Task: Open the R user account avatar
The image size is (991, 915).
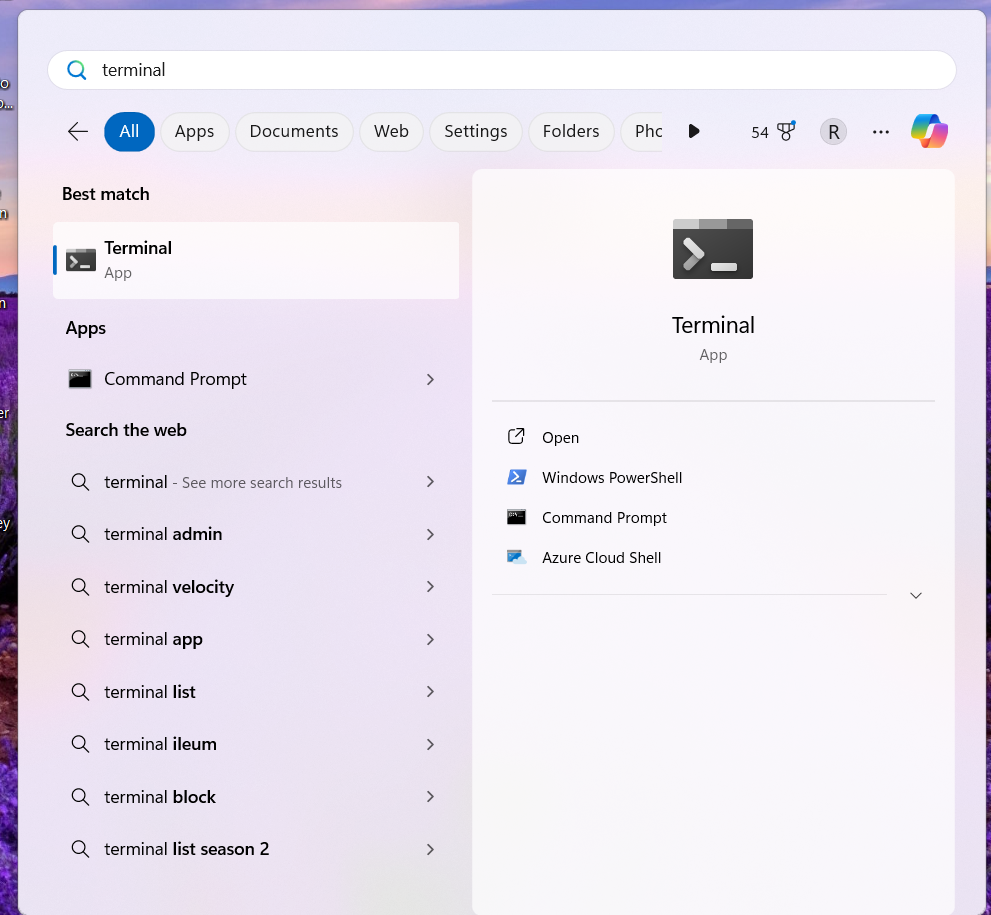Action: (833, 131)
